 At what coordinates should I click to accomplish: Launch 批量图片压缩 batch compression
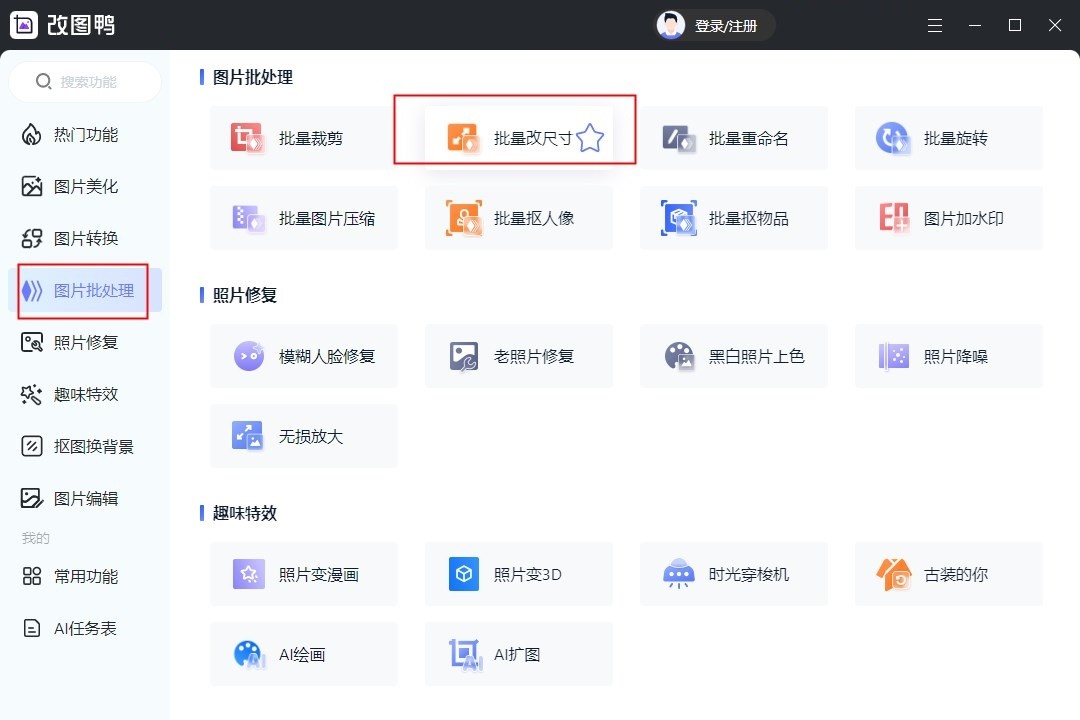304,217
